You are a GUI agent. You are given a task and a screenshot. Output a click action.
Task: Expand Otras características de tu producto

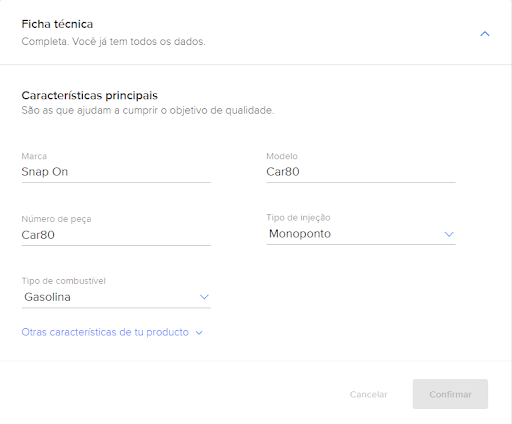105,332
